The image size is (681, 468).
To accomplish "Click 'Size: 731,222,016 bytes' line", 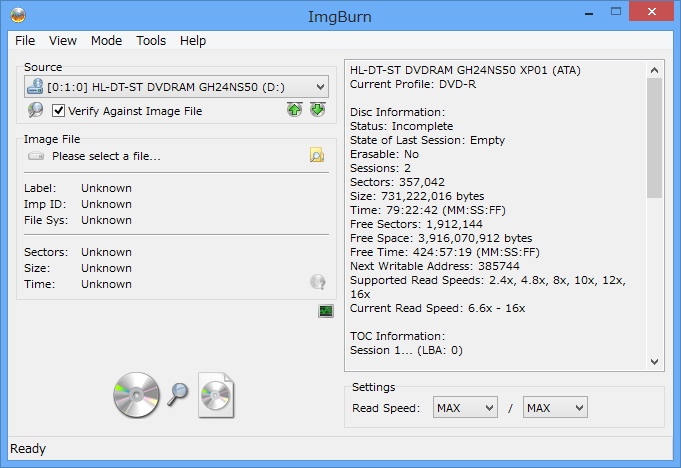I will pos(417,196).
